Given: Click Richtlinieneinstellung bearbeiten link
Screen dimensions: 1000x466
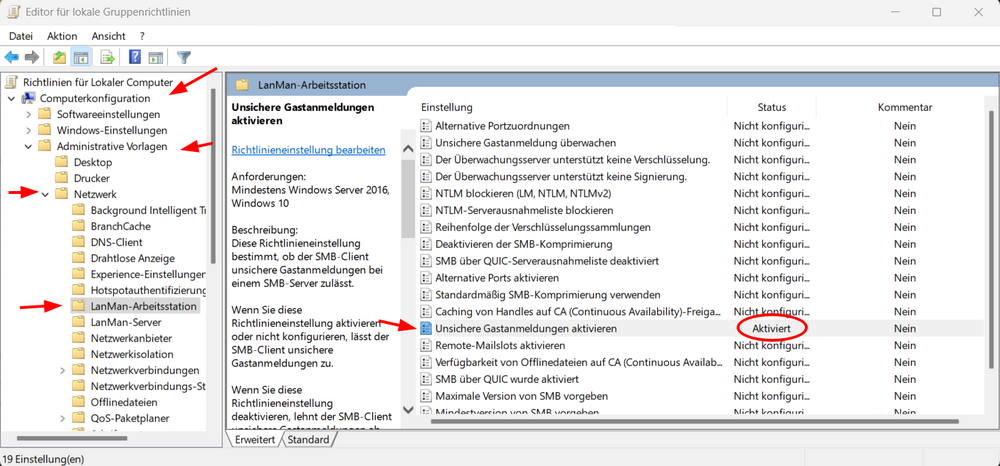Looking at the screenshot, I should click(308, 150).
